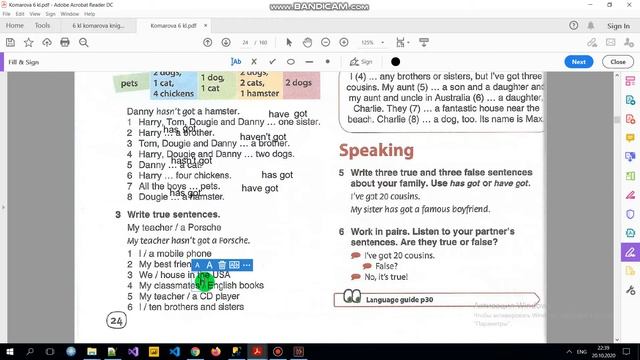640x360 pixels.
Task: Switch to the Home tab
Action: tap(15, 25)
